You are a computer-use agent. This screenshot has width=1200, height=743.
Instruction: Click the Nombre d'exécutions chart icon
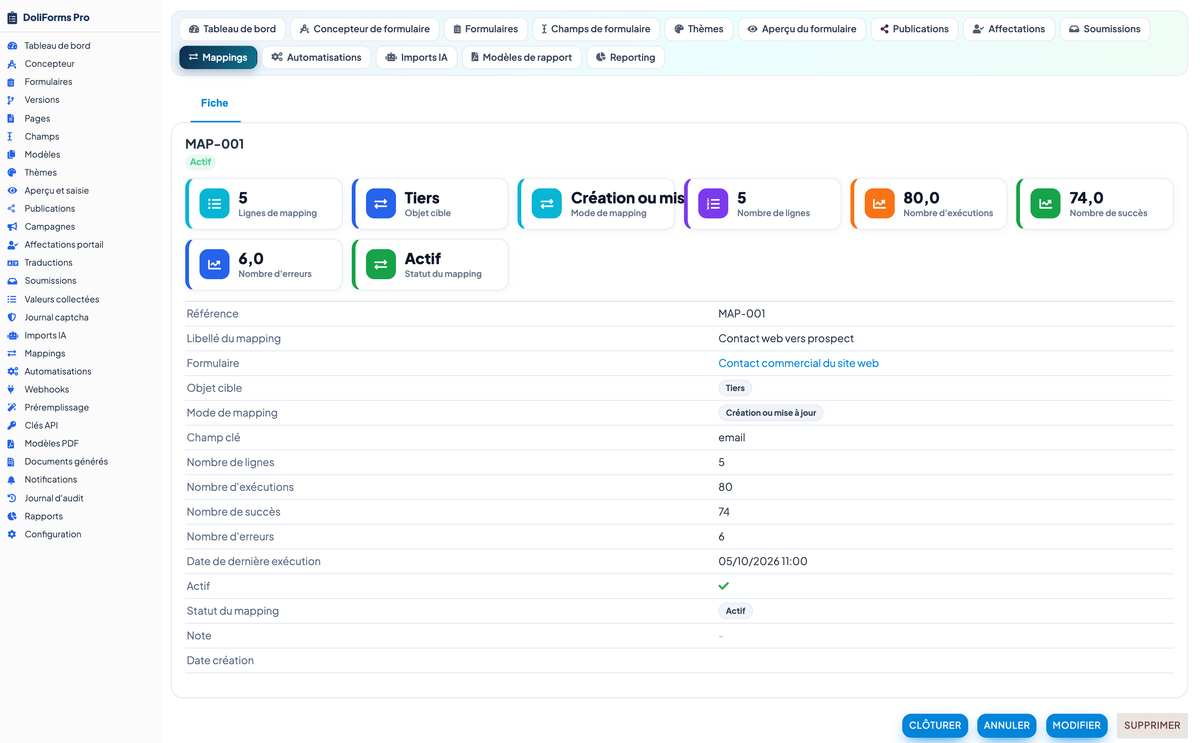(x=879, y=204)
